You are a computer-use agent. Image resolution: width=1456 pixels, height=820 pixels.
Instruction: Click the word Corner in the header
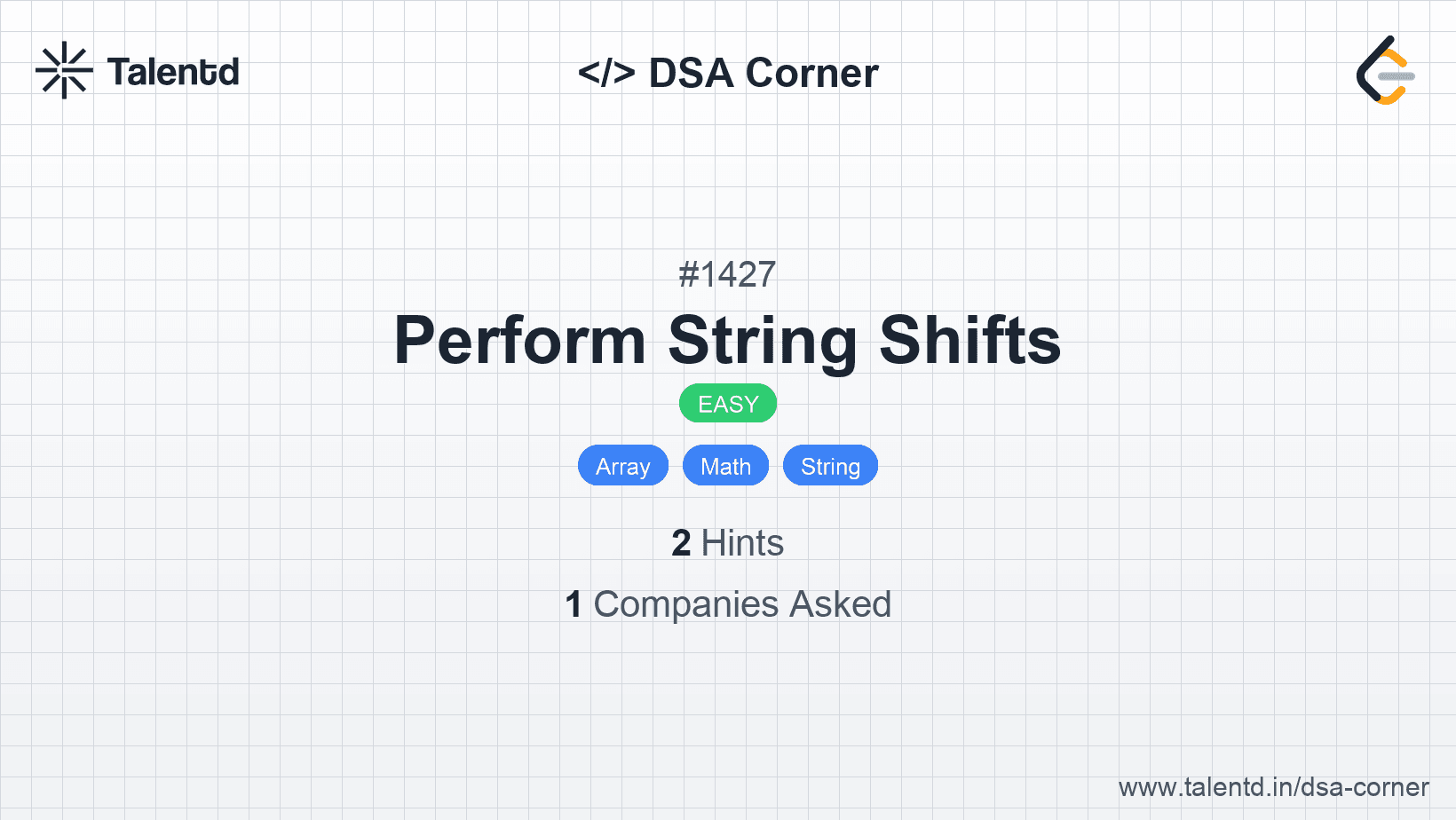(811, 73)
